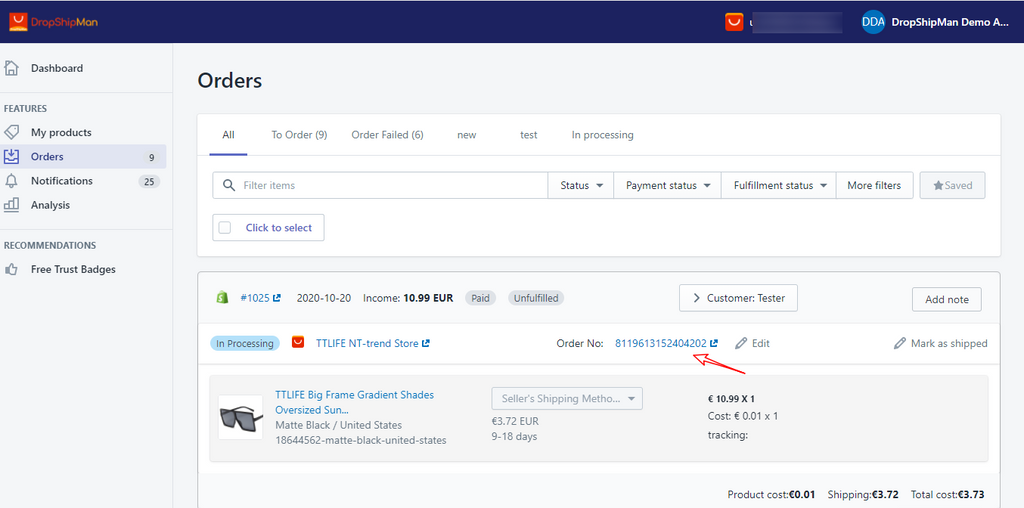This screenshot has height=508, width=1024.
Task: Open TTLIFE NT-trend Store link
Action: pos(367,343)
